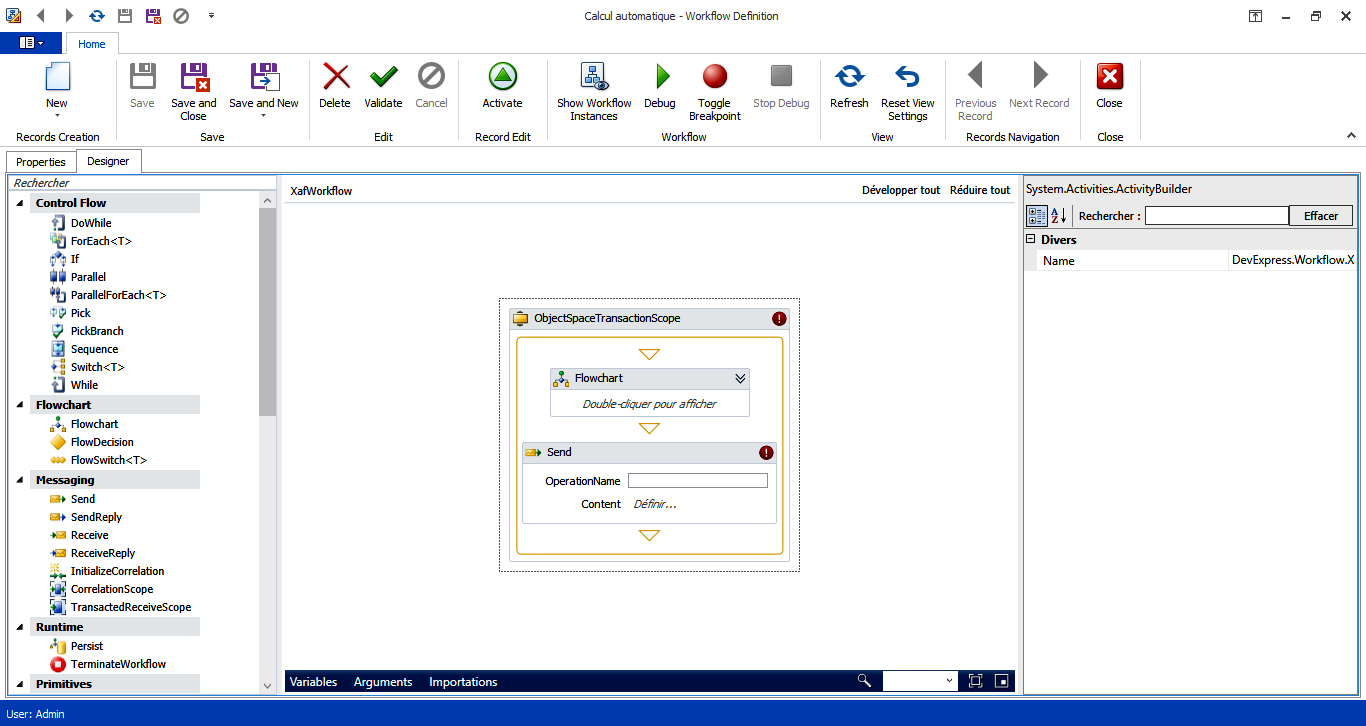Click Définir… content link in Send
The height and width of the screenshot is (726, 1366).
click(655, 504)
